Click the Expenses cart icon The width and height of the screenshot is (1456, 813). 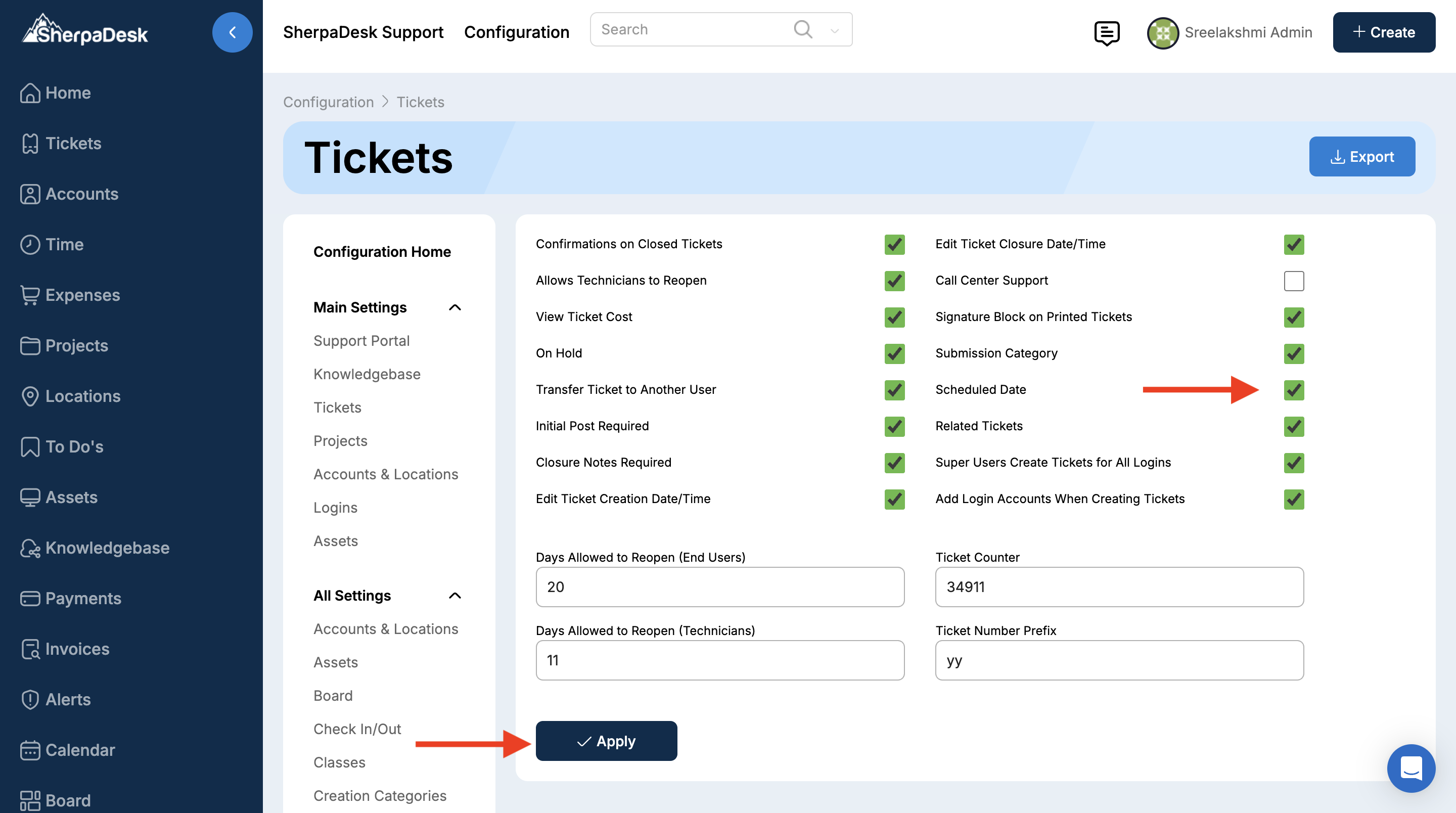pos(30,295)
